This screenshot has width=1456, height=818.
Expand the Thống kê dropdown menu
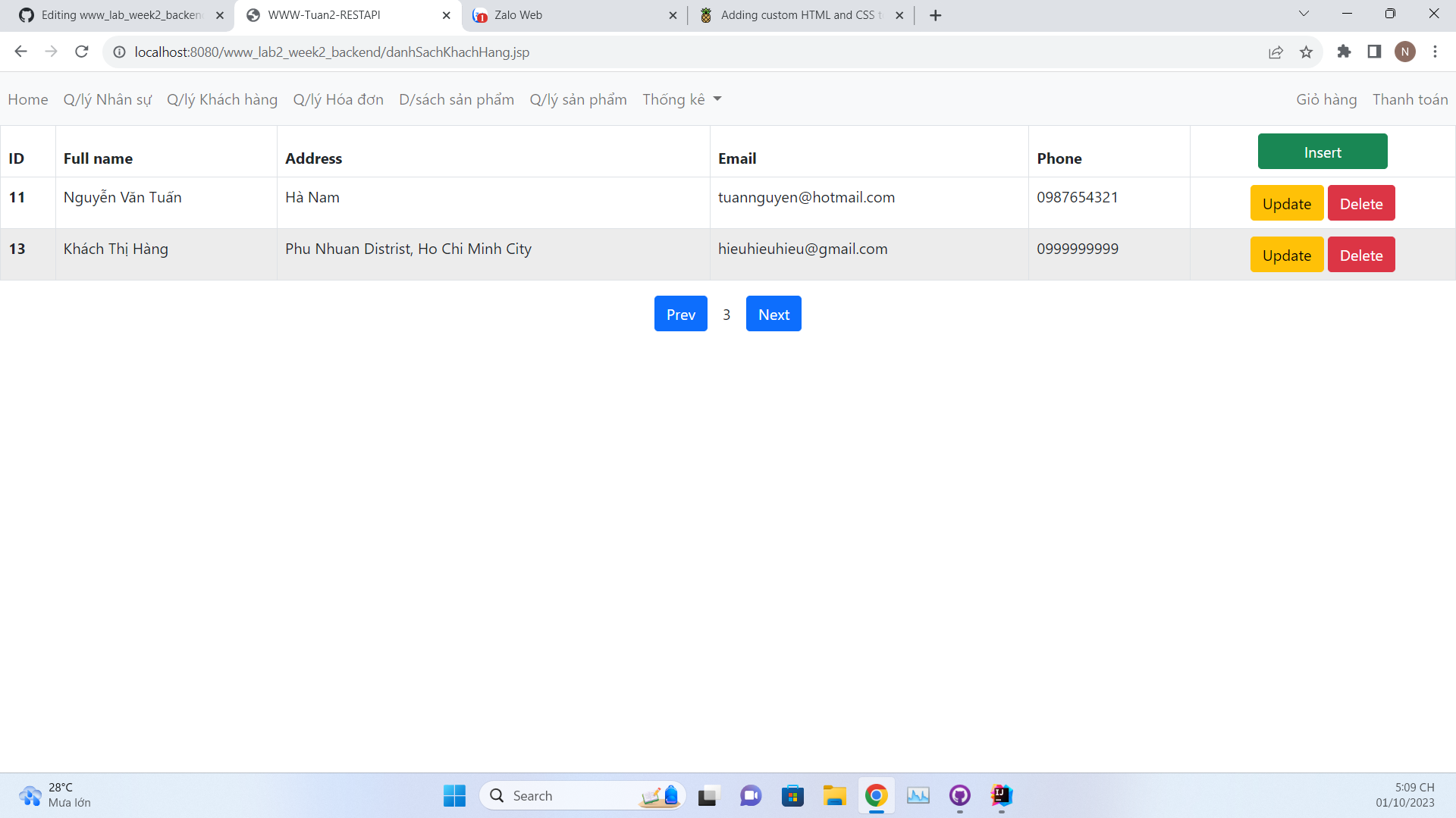[681, 99]
